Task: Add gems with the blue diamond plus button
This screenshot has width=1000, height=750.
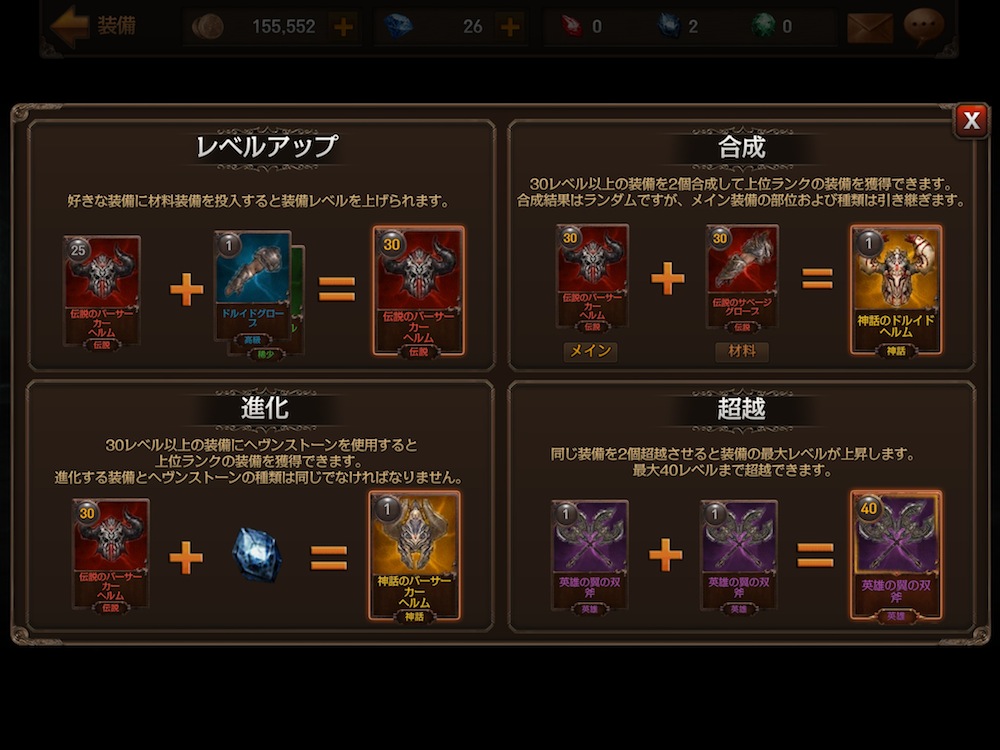Action: pos(510,27)
